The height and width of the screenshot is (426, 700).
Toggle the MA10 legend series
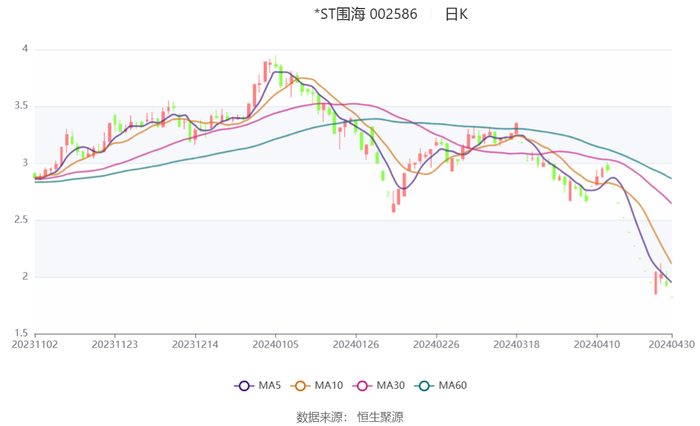coord(317,385)
